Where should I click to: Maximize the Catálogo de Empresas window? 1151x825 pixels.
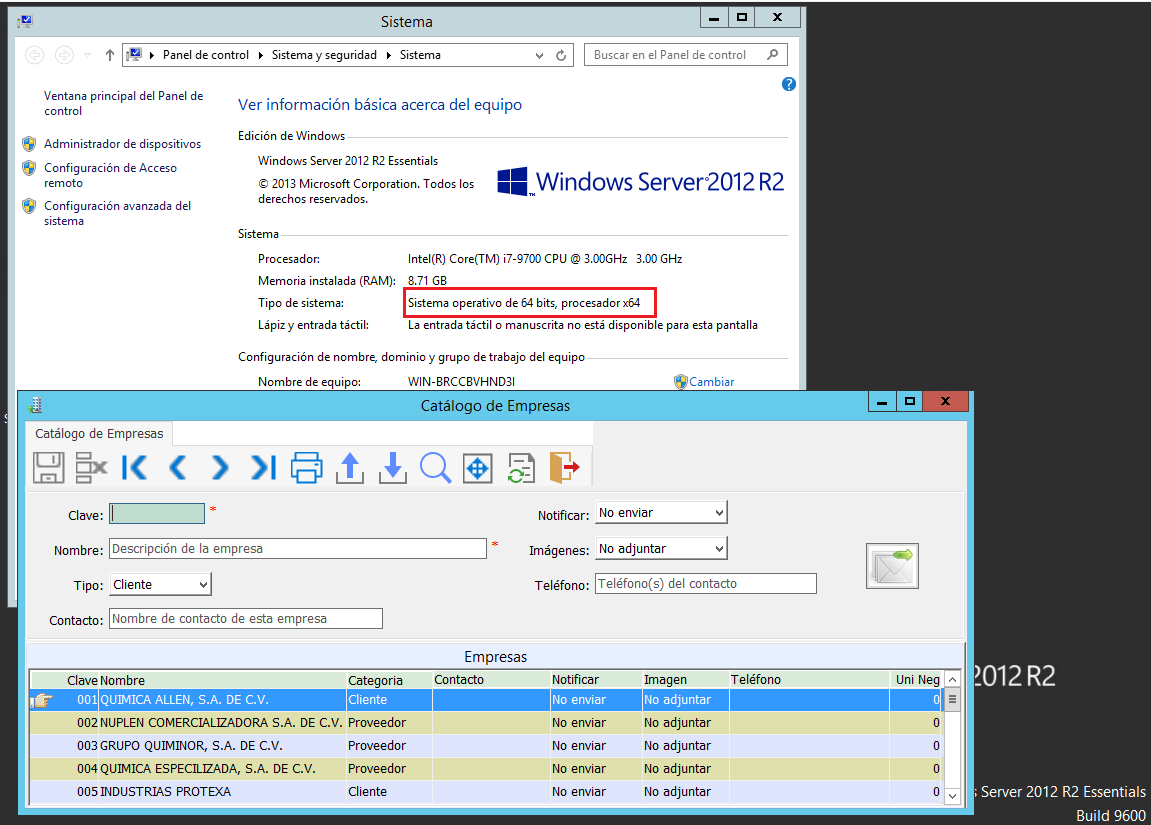909,401
